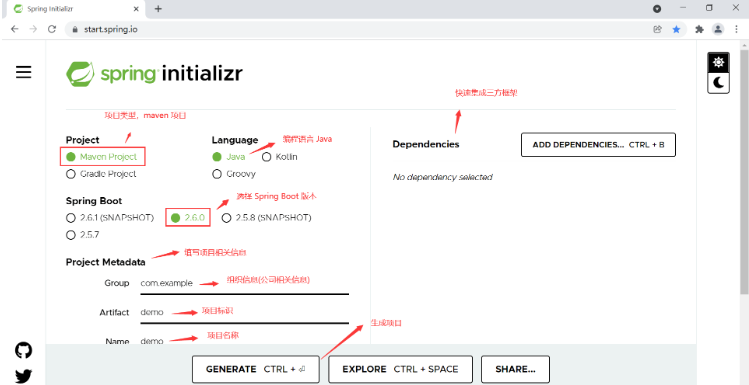
Task: Open a new browser tab
Action: pyautogui.click(x=158, y=9)
